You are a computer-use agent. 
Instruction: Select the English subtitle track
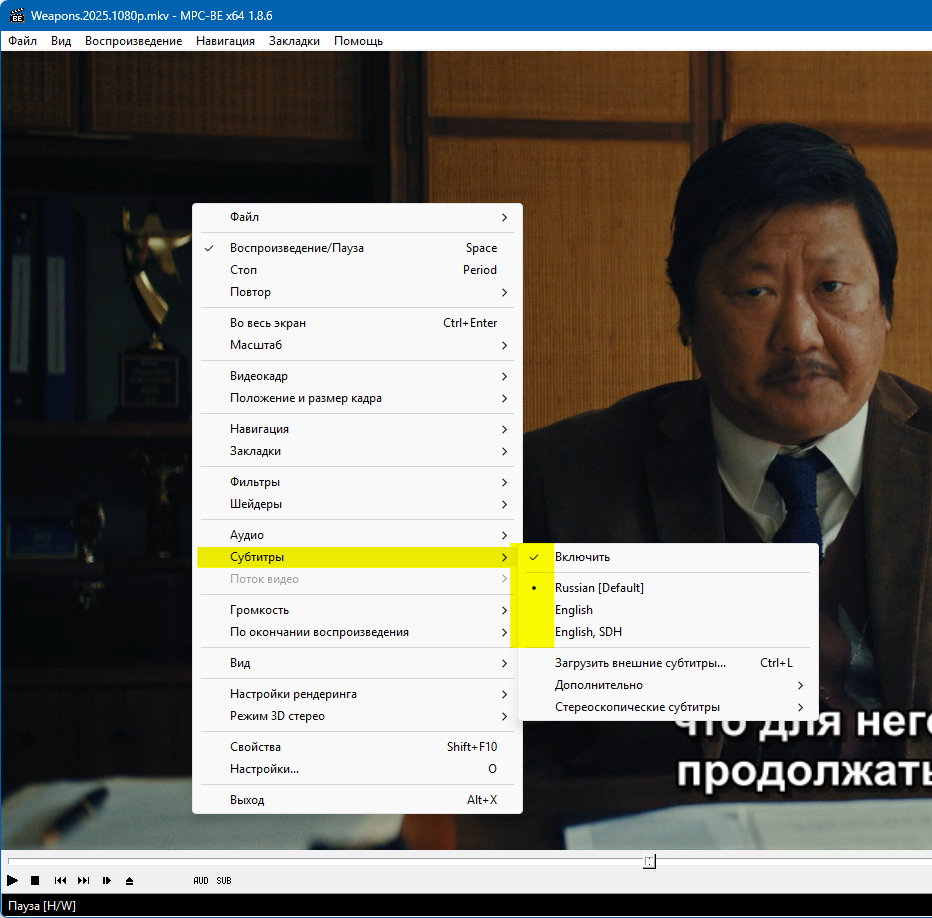coord(574,610)
